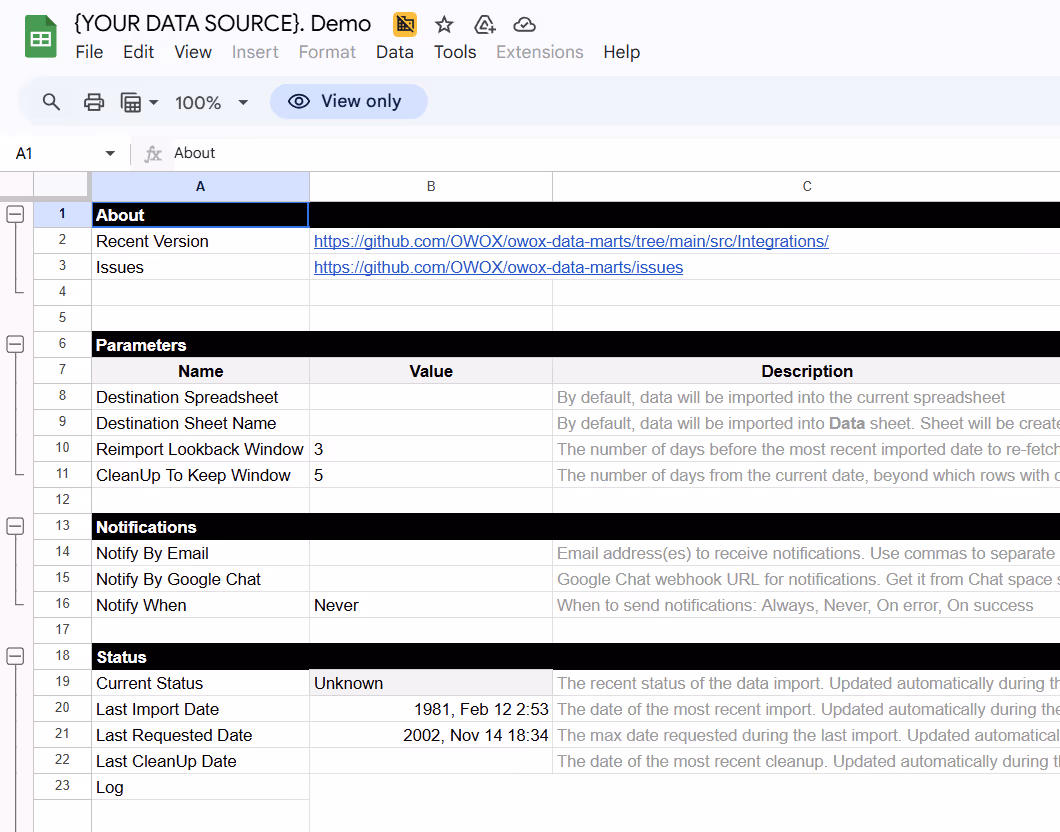Open the View menu
Viewport: 1060px width, 832px height.
[x=193, y=52]
